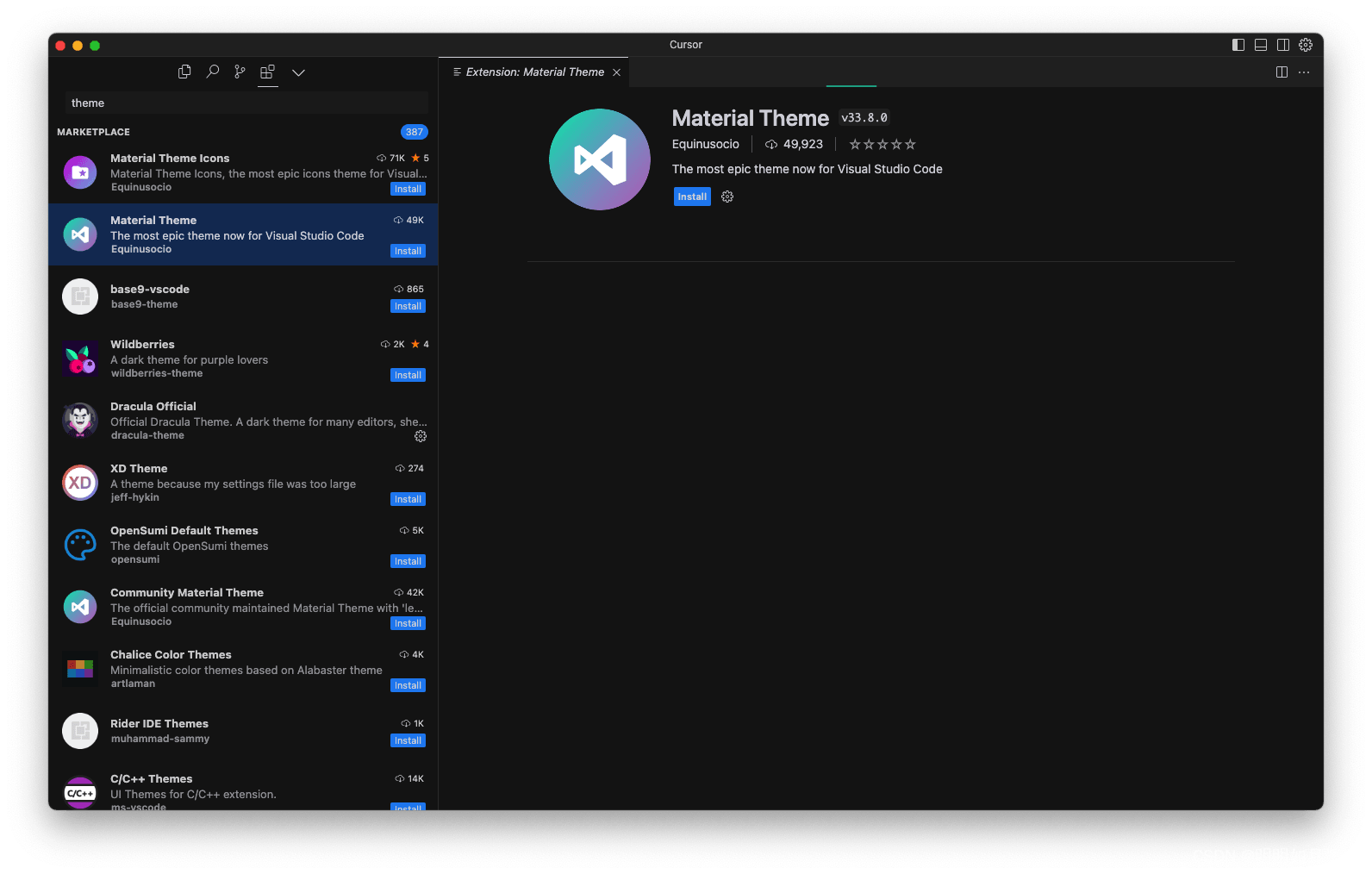Select the Rider IDE Themes item

243,731
